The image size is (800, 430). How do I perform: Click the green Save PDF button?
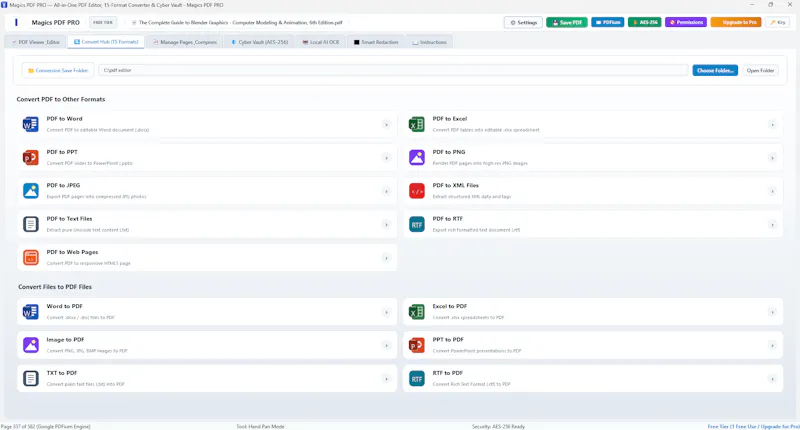[567, 22]
